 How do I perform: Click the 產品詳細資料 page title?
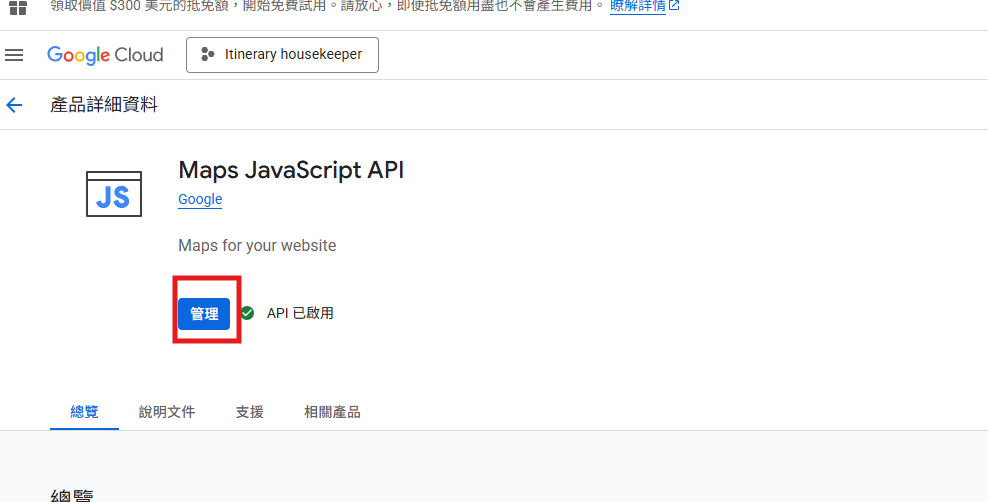point(104,105)
